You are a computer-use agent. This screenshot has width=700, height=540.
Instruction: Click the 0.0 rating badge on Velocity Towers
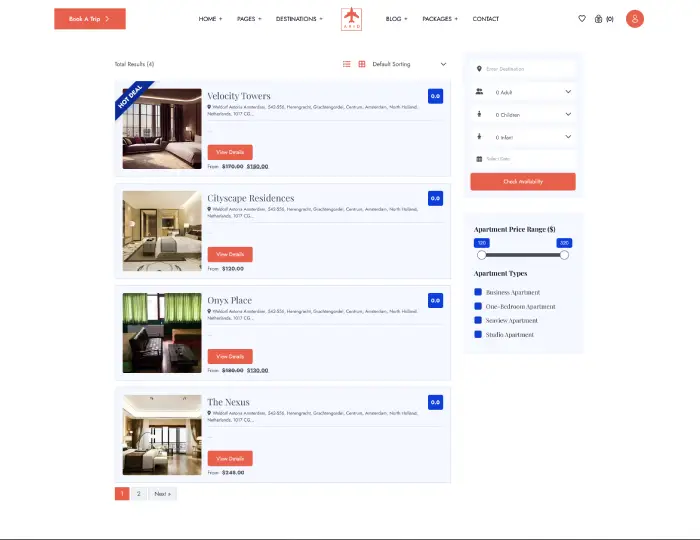click(x=435, y=96)
